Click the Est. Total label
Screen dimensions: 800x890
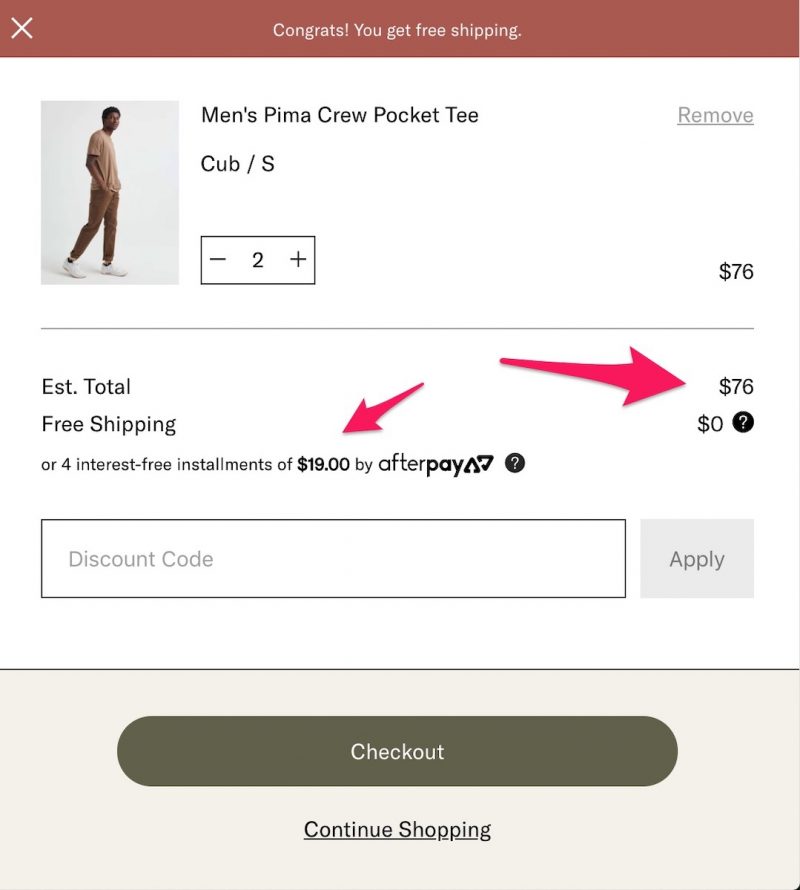[86, 387]
